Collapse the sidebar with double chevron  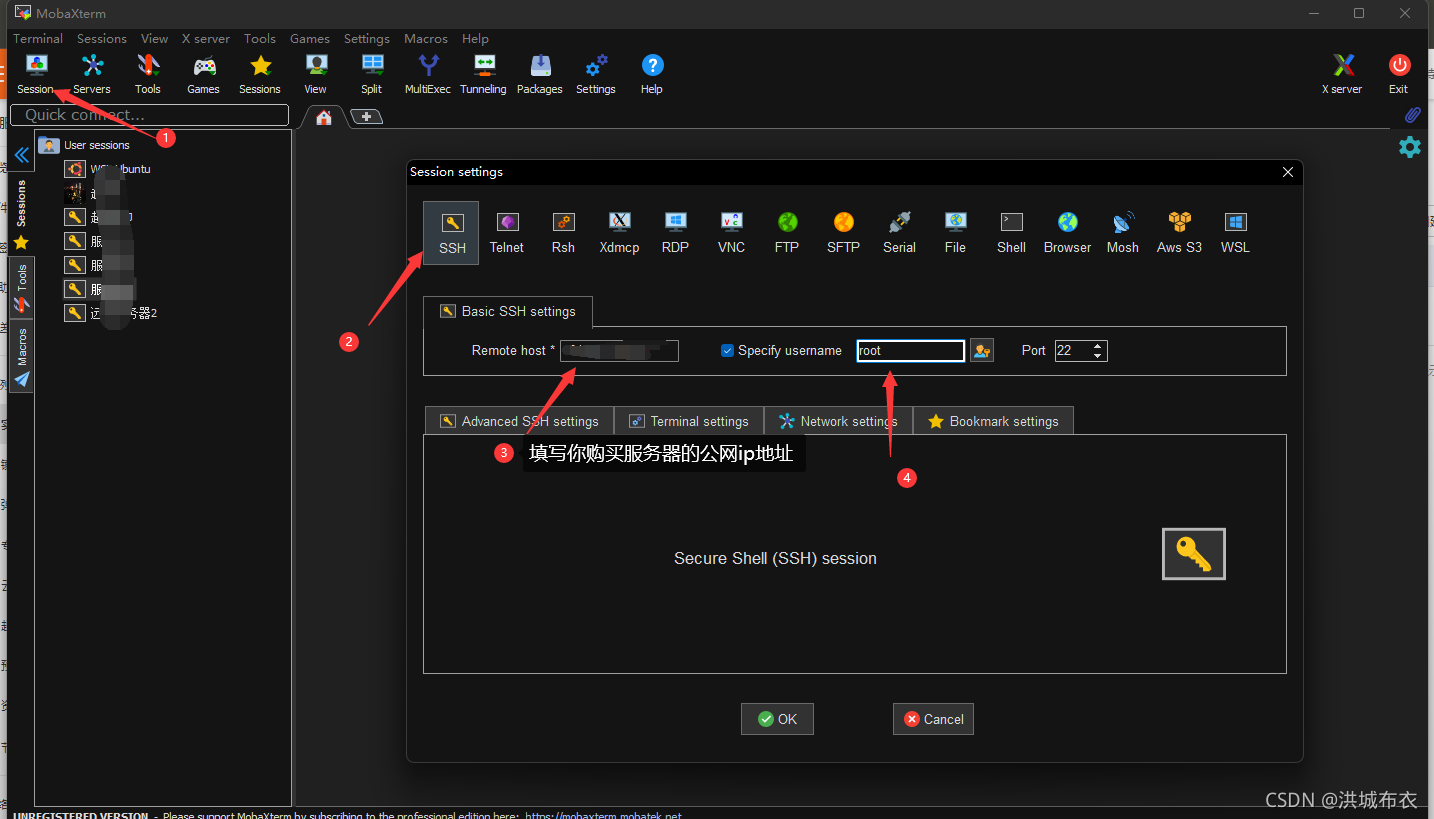[x=21, y=155]
